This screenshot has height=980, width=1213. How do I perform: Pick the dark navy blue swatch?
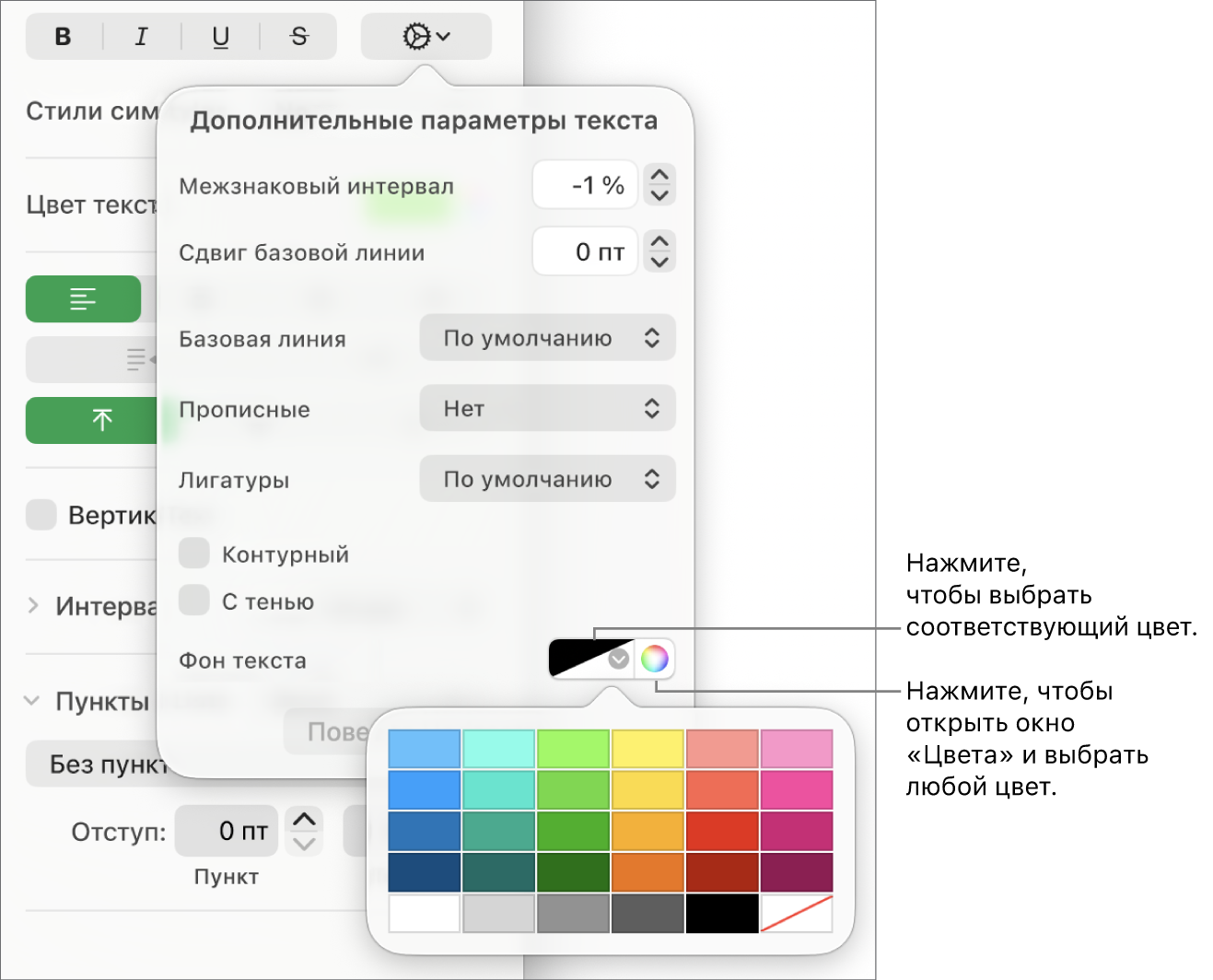[x=425, y=872]
